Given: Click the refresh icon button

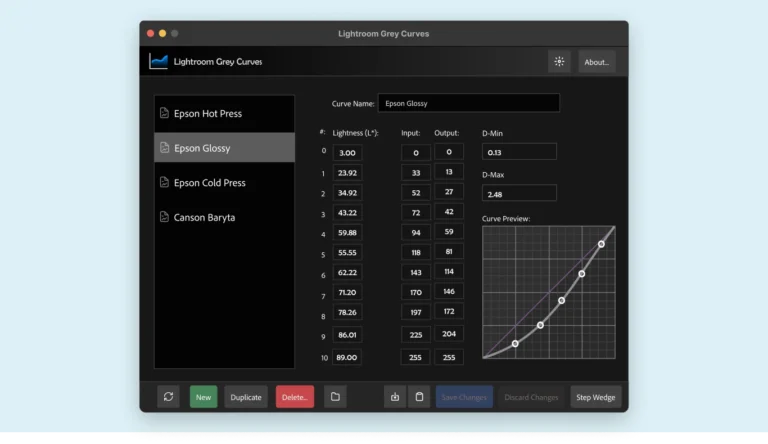Looking at the screenshot, I should point(168,396).
